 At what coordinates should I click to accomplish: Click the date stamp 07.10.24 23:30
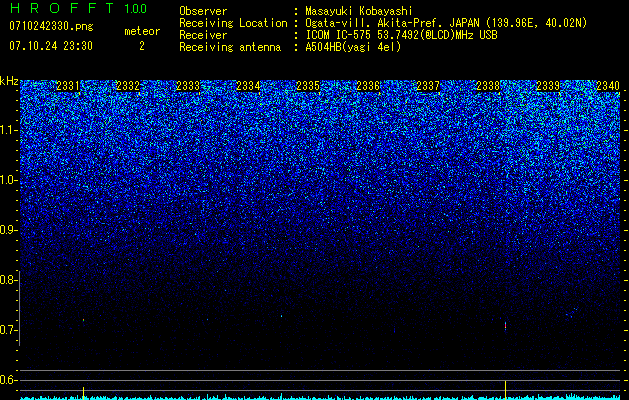(51, 46)
